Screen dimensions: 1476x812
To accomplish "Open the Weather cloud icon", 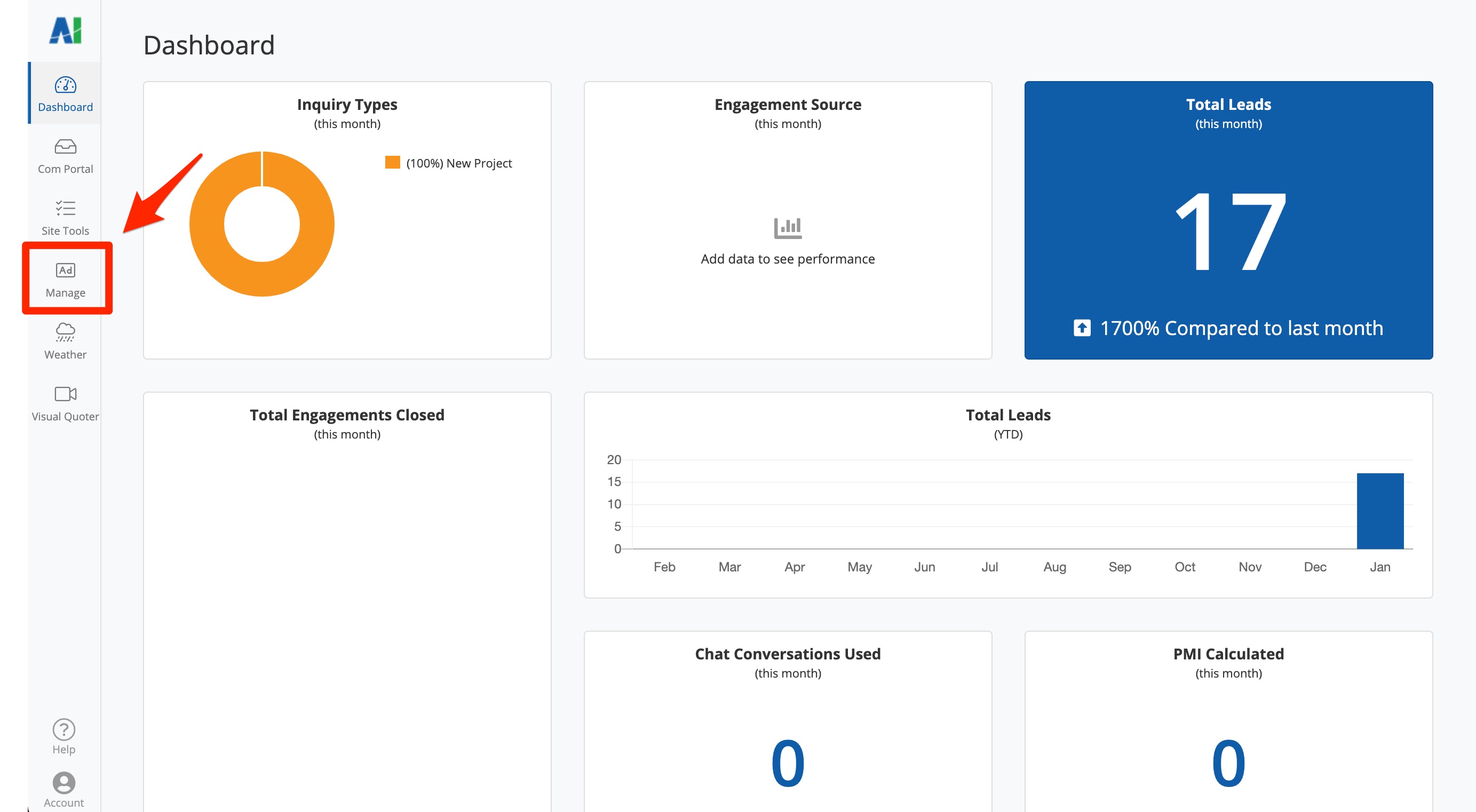I will coord(65,332).
